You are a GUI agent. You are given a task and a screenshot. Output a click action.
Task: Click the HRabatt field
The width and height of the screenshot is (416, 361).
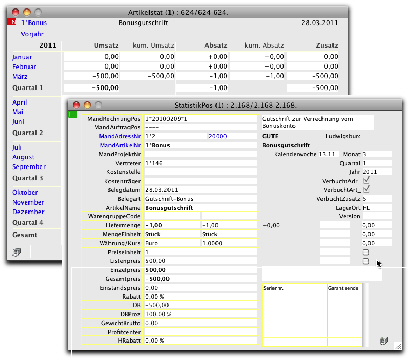tap(200, 340)
